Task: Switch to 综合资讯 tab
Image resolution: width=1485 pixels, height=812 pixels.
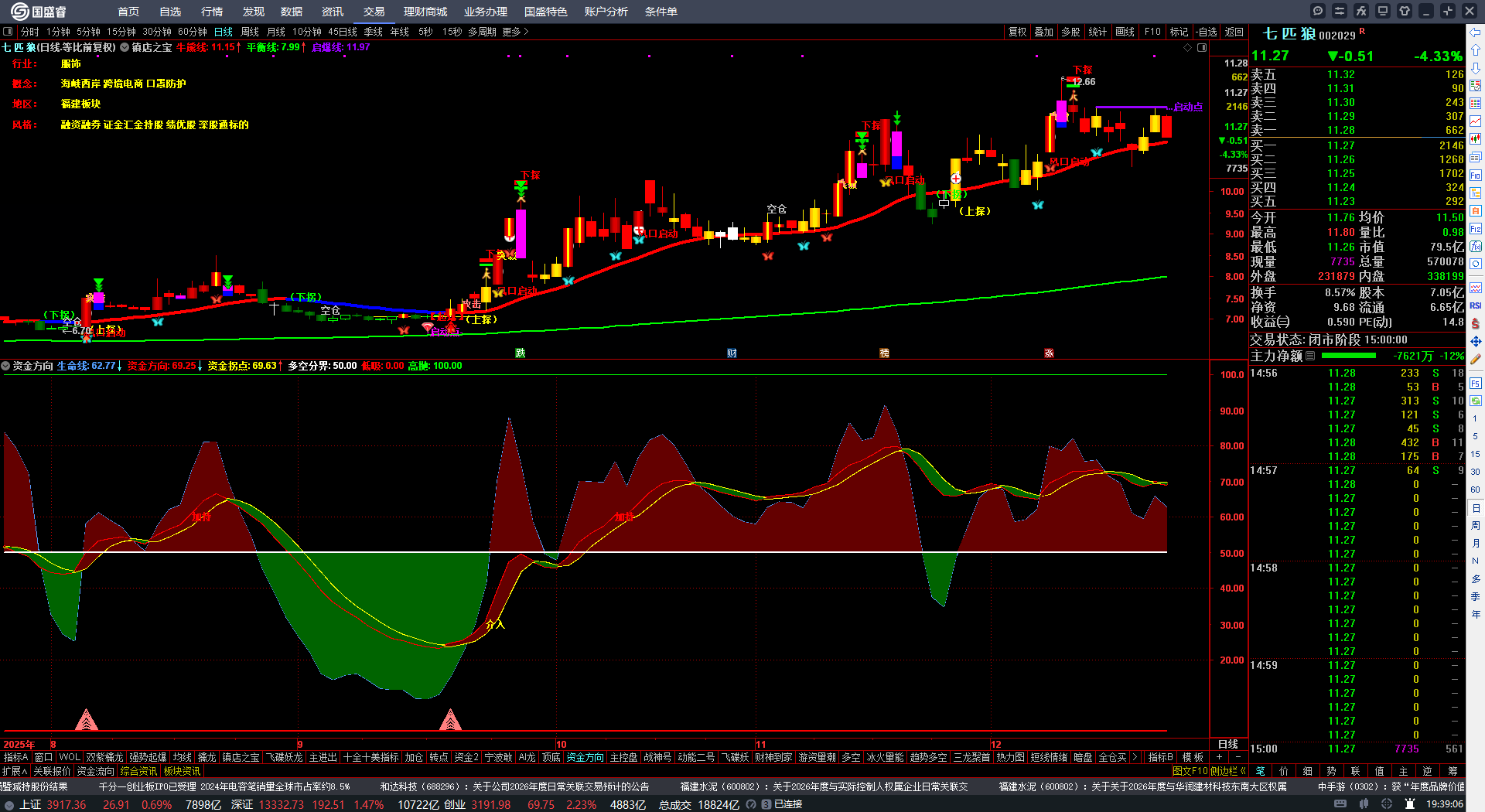Action: coord(138,771)
